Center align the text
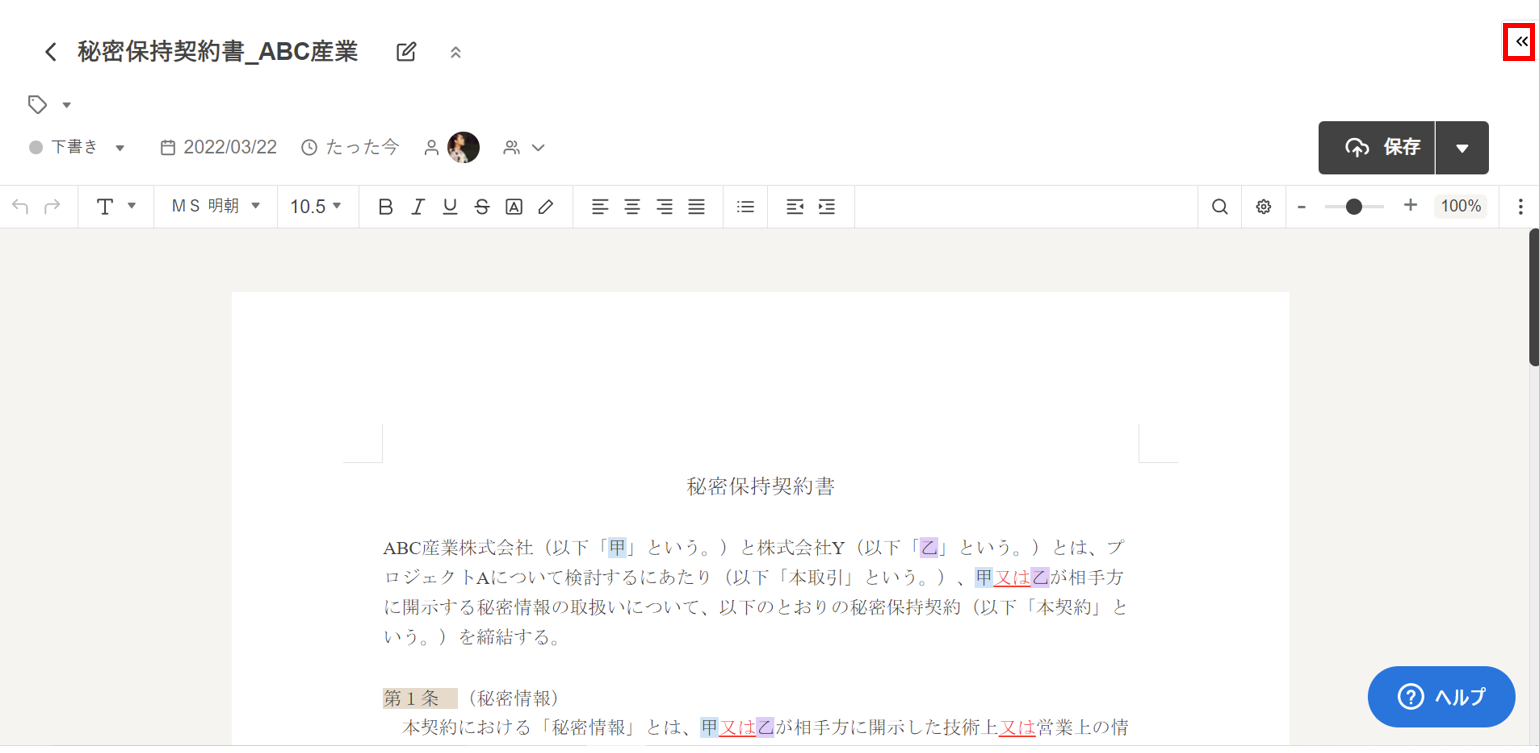Screen dimensions: 1540x753 click(632, 207)
